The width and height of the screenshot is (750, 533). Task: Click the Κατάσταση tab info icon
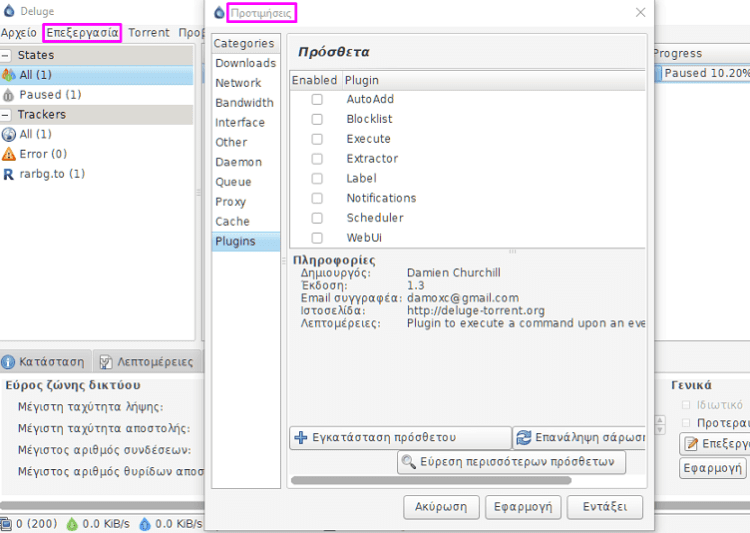pos(8,362)
